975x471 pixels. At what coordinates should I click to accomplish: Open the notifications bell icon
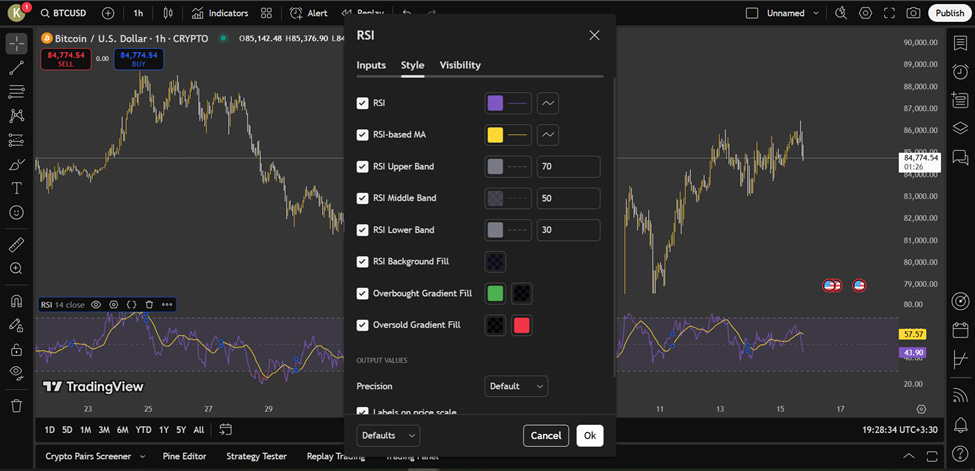(960, 426)
